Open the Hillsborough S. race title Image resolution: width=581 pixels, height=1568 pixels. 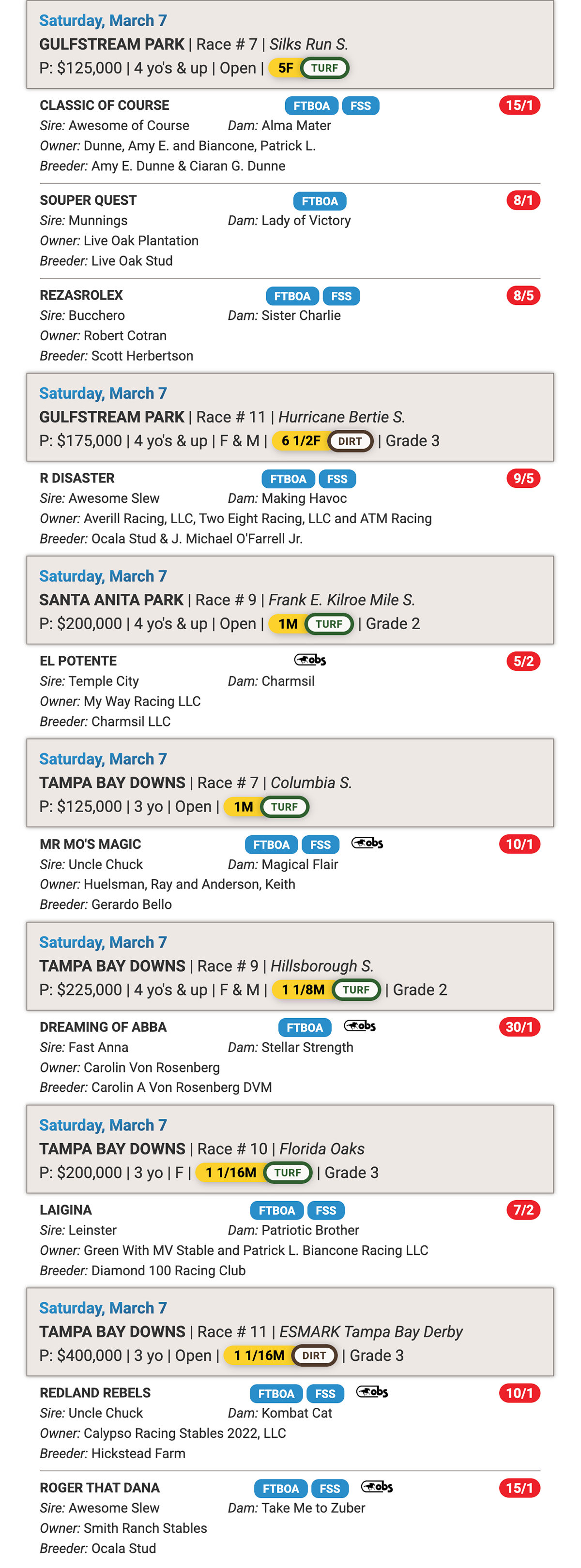(x=322, y=966)
